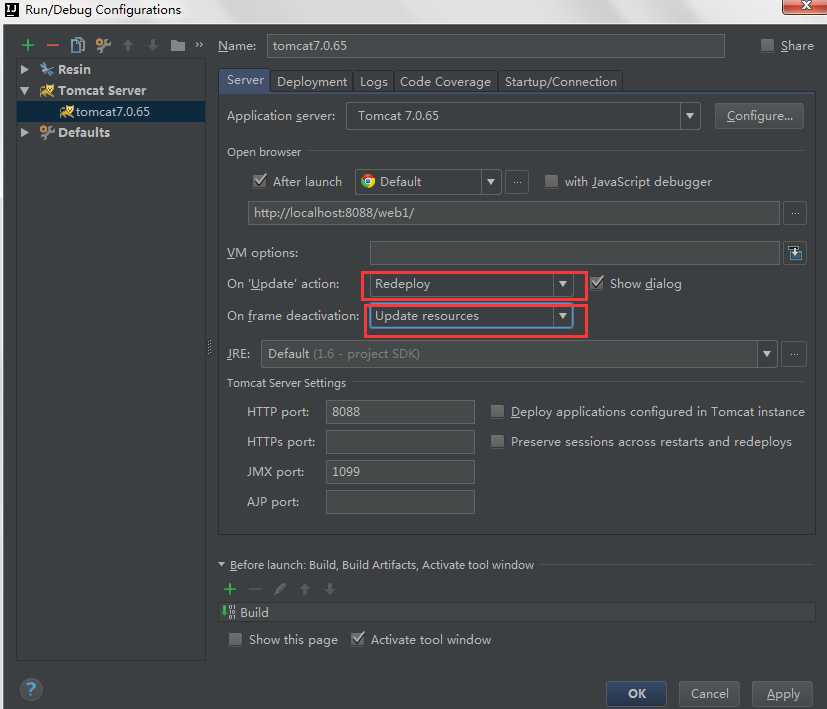Viewport: 827px width, 709px height.
Task: Add new configuration with green plus
Action: [x=28, y=45]
